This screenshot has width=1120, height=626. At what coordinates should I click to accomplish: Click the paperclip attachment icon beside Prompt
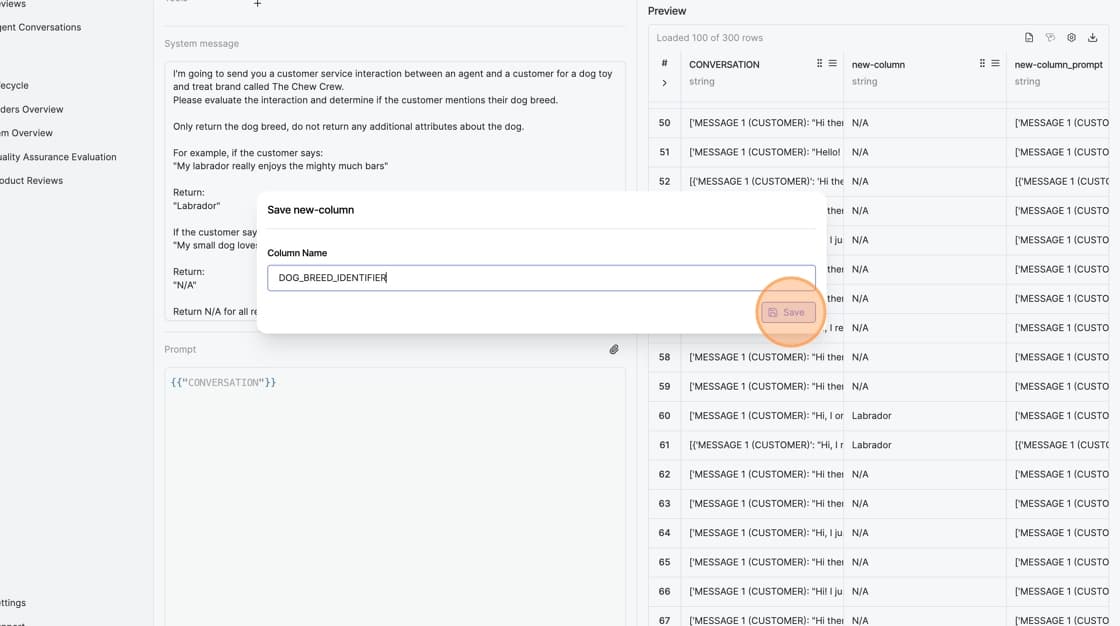(614, 349)
